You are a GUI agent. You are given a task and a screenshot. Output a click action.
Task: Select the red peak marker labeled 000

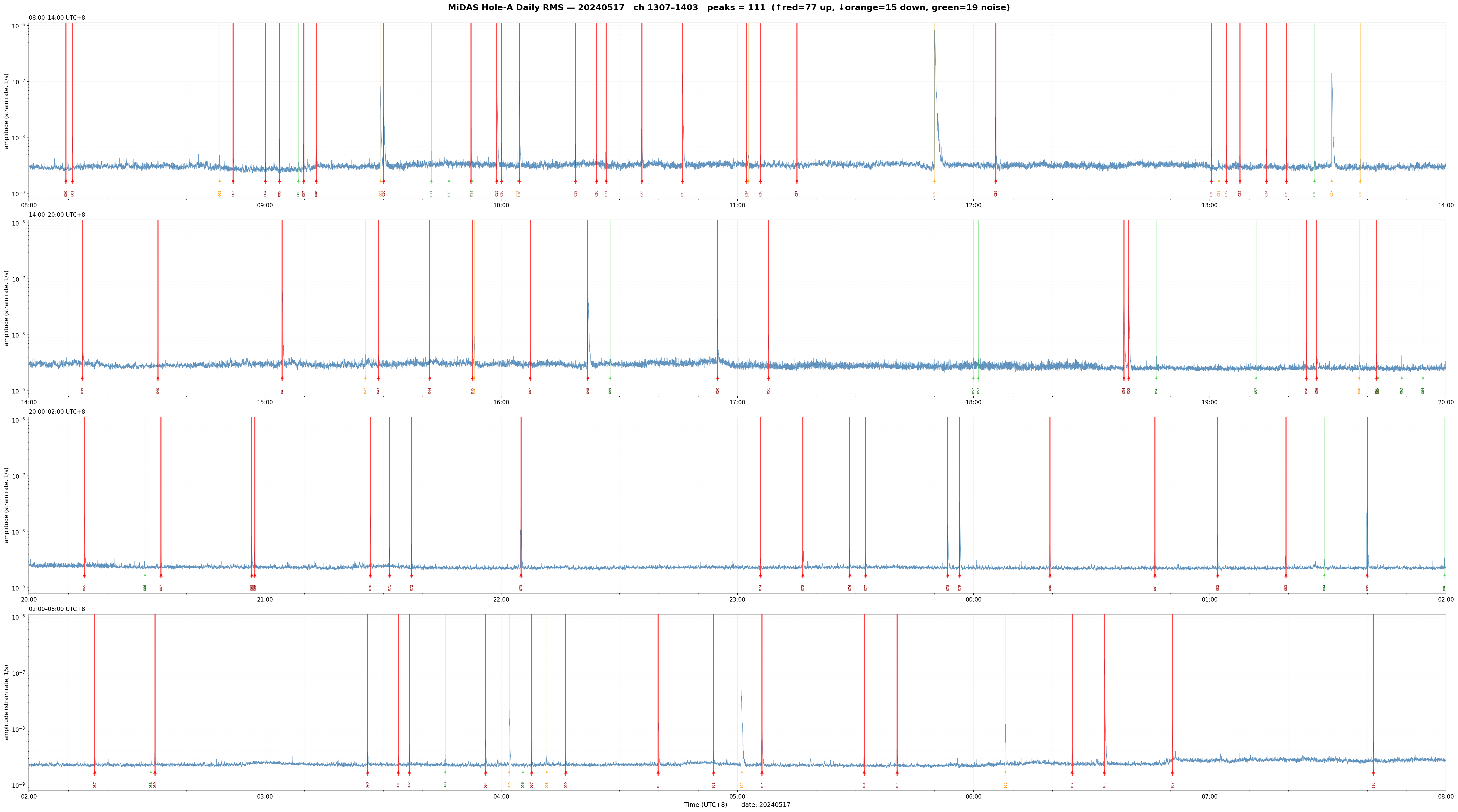coord(66,181)
